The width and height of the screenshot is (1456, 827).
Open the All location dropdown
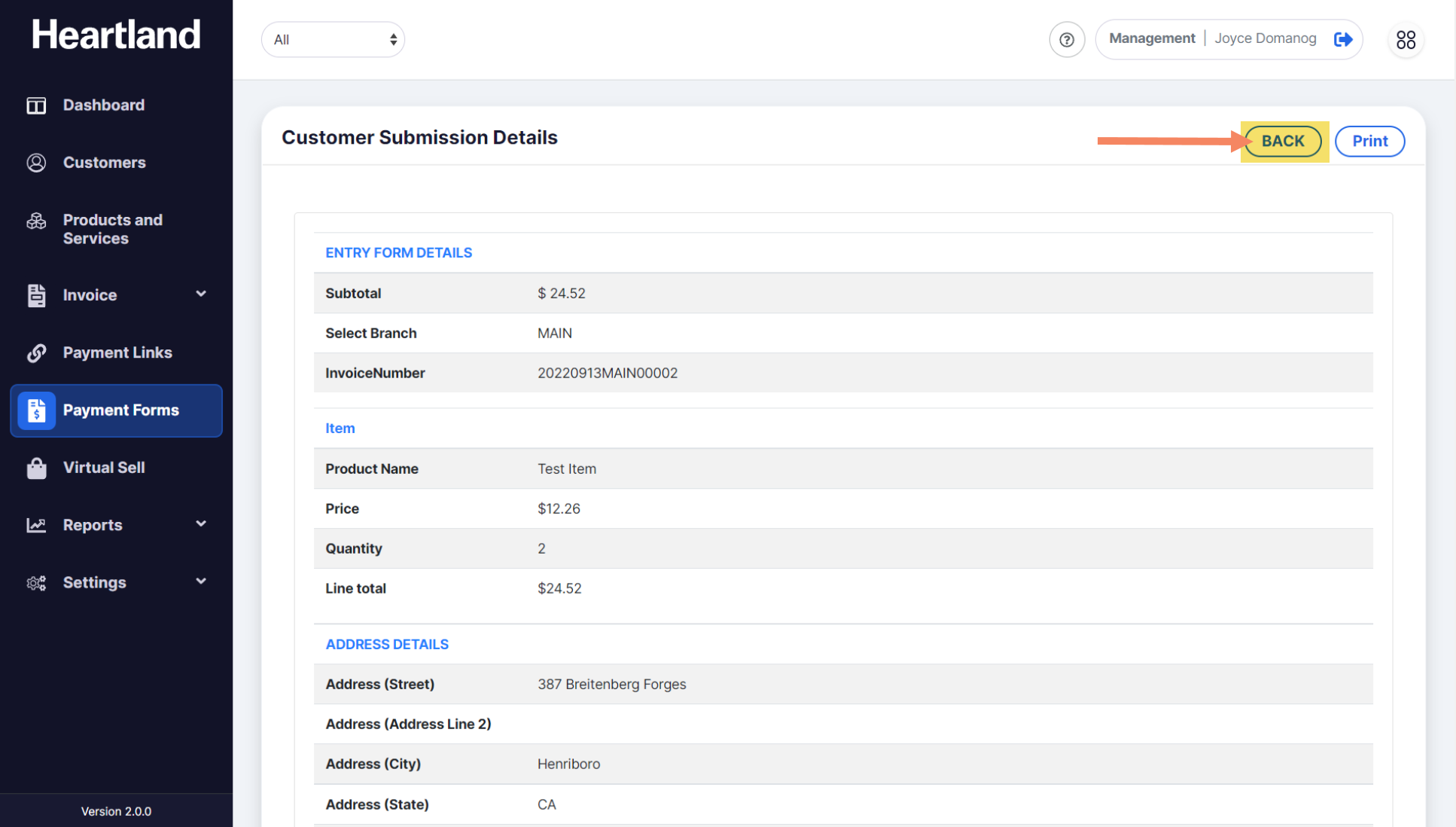(333, 39)
